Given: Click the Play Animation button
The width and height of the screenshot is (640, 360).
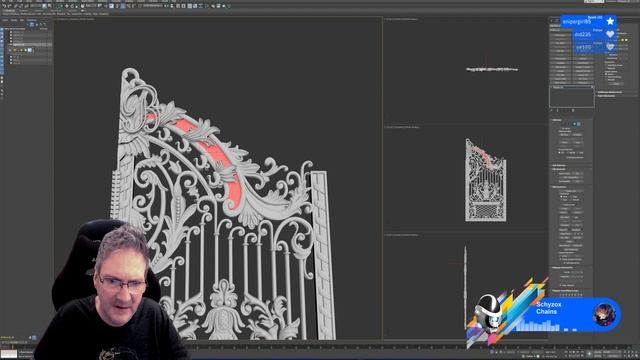Looking at the screenshot, I should pos(573,352).
